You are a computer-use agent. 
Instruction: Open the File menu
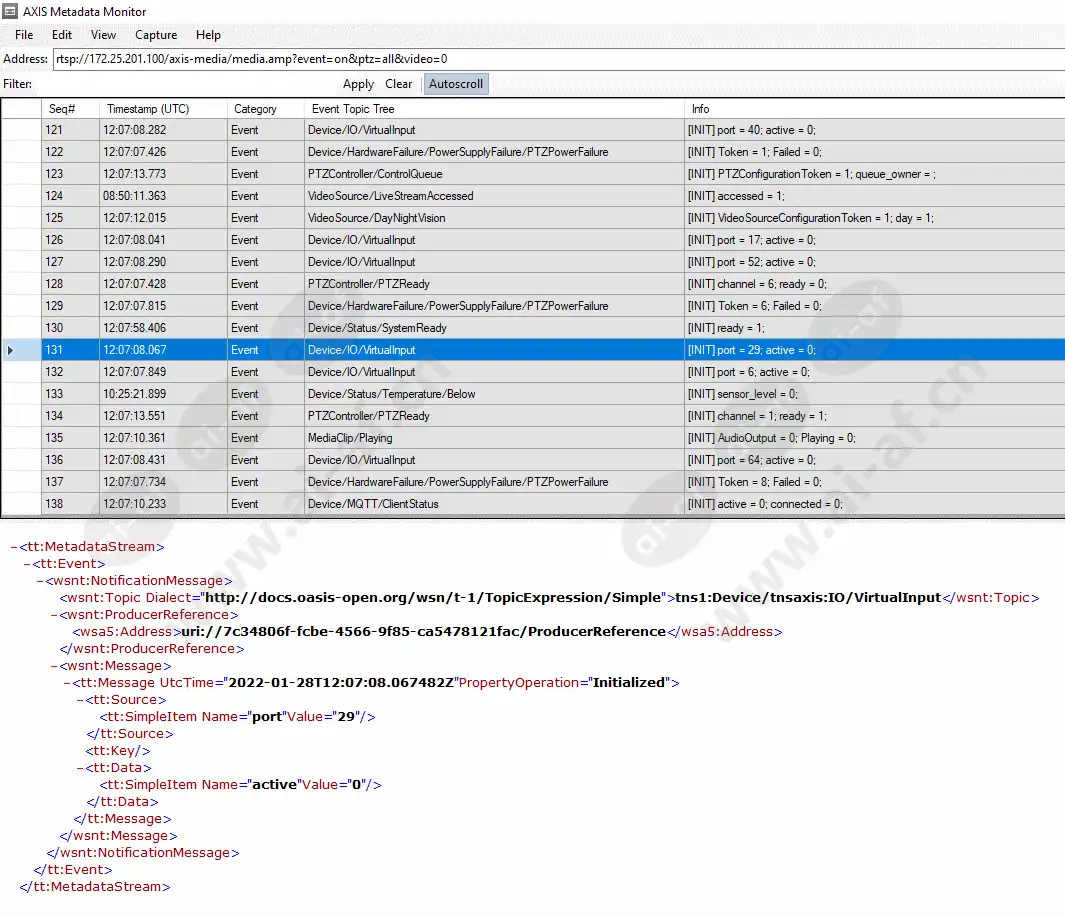(x=24, y=35)
